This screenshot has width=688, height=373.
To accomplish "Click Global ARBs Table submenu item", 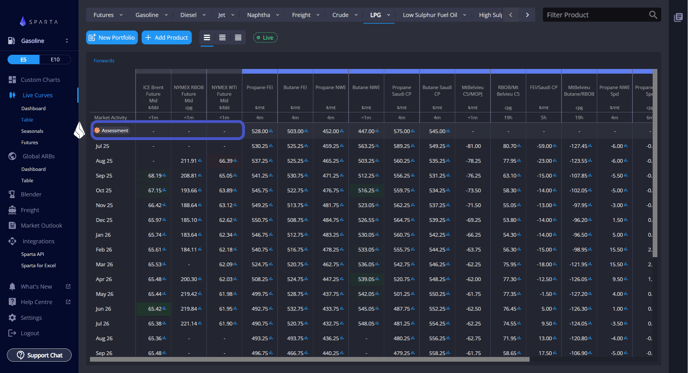I will click(x=27, y=180).
